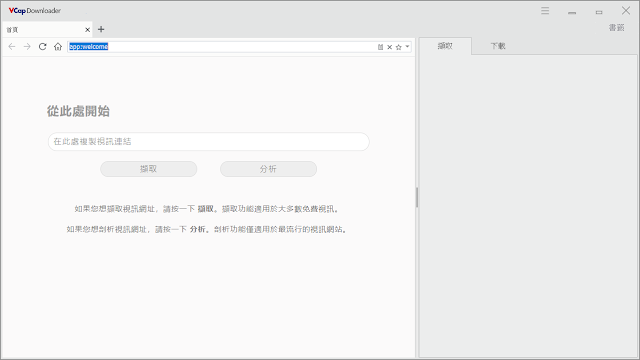
Task: Close the 首頁 tab
Action: [87, 30]
